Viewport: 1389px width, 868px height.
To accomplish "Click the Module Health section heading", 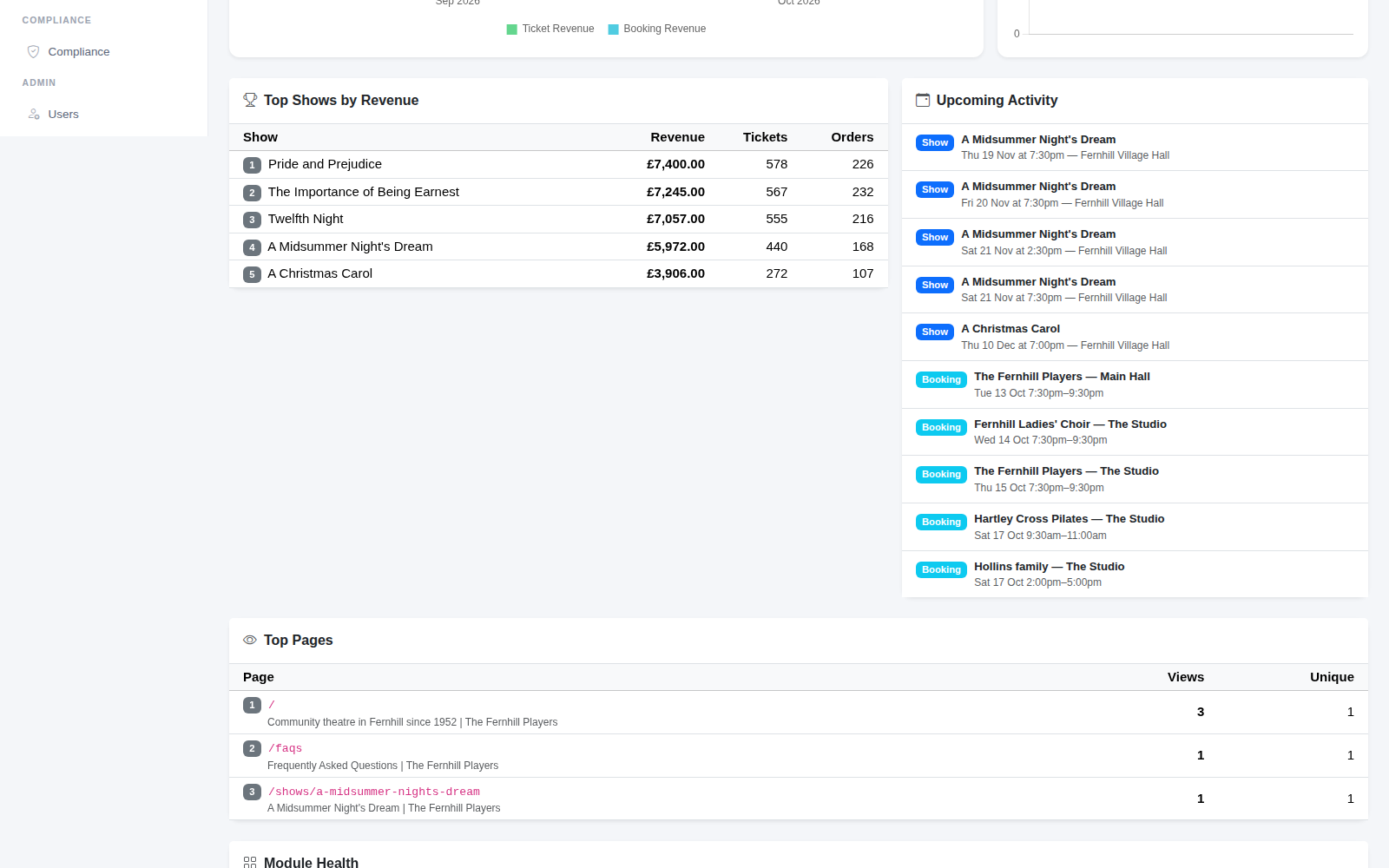I will 311,862.
